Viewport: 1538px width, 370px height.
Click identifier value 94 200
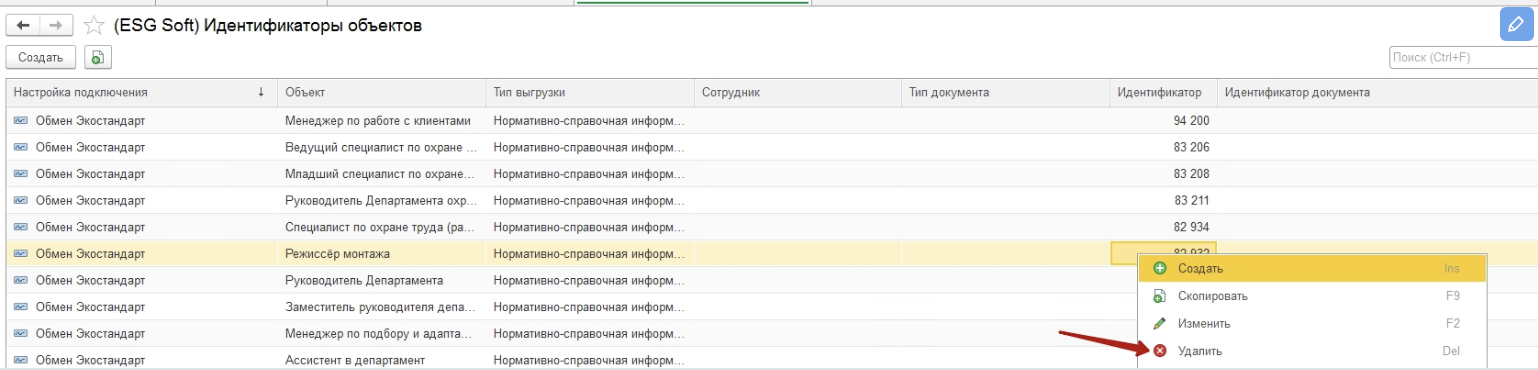1191,120
